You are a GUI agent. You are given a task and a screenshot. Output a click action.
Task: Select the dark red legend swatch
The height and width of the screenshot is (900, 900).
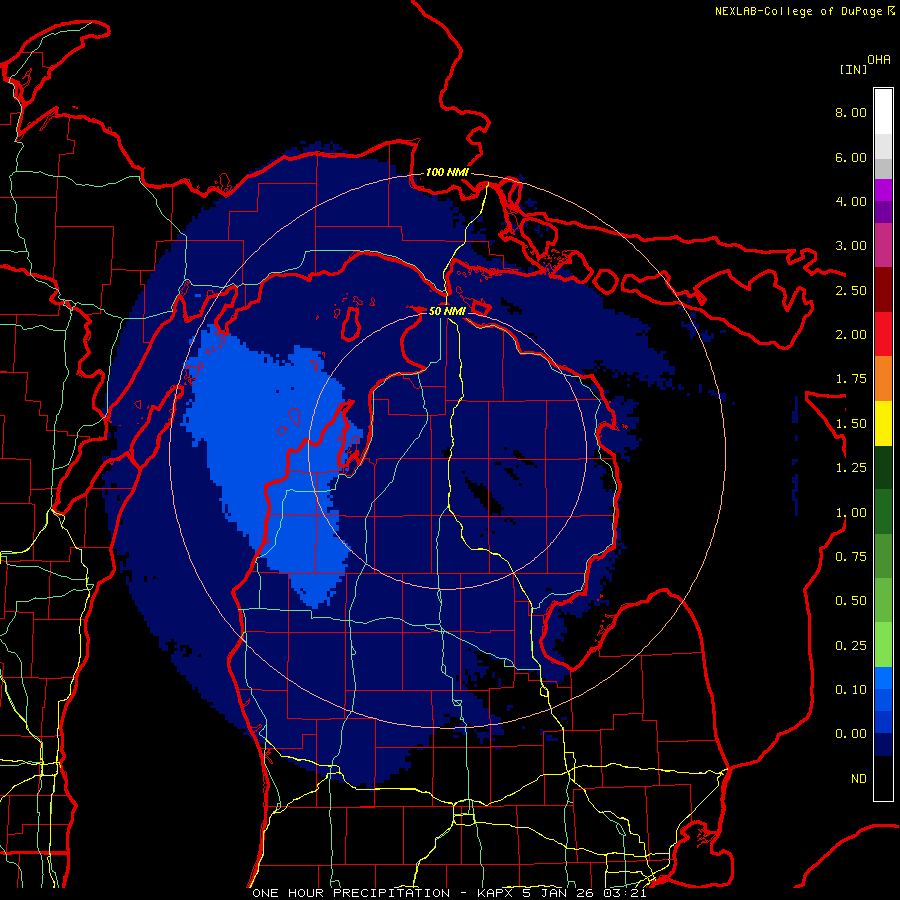[883, 290]
